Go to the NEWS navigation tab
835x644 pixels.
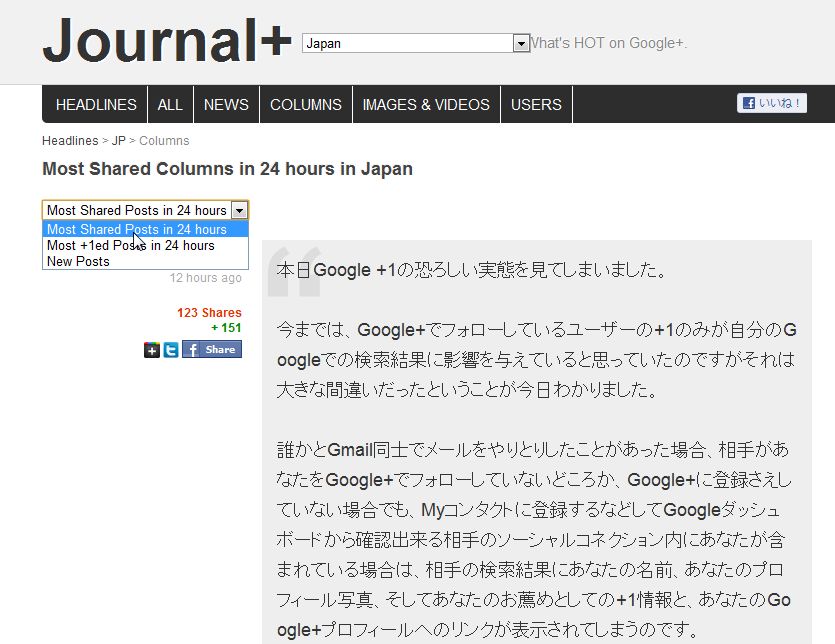coord(226,104)
